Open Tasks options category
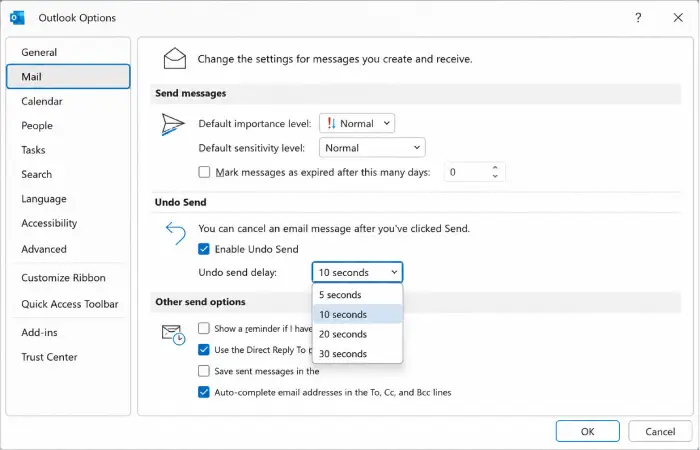Viewport: 700px width, 450px height. 68,150
